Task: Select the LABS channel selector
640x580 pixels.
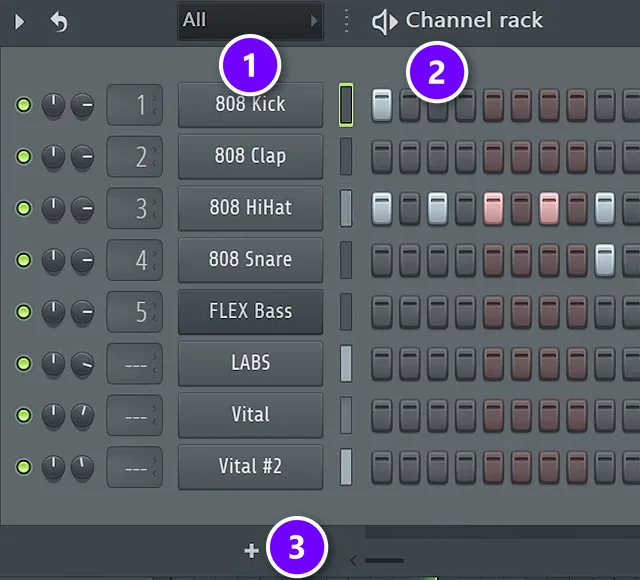Action: point(346,363)
